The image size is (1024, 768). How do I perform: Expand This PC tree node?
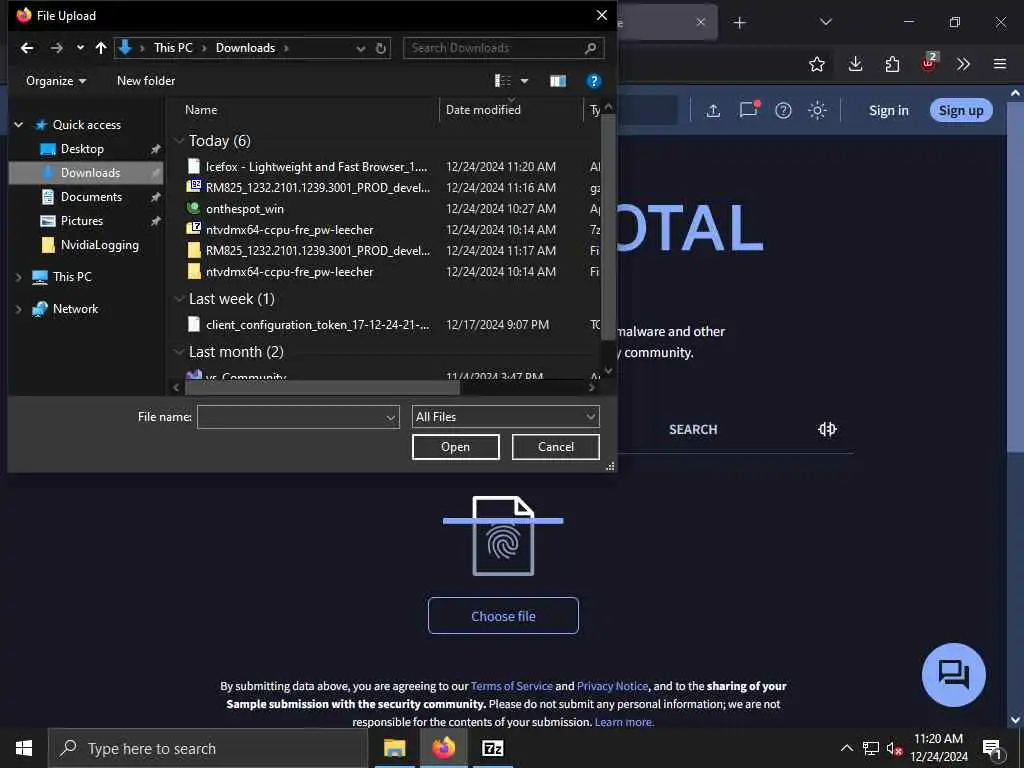(x=19, y=278)
